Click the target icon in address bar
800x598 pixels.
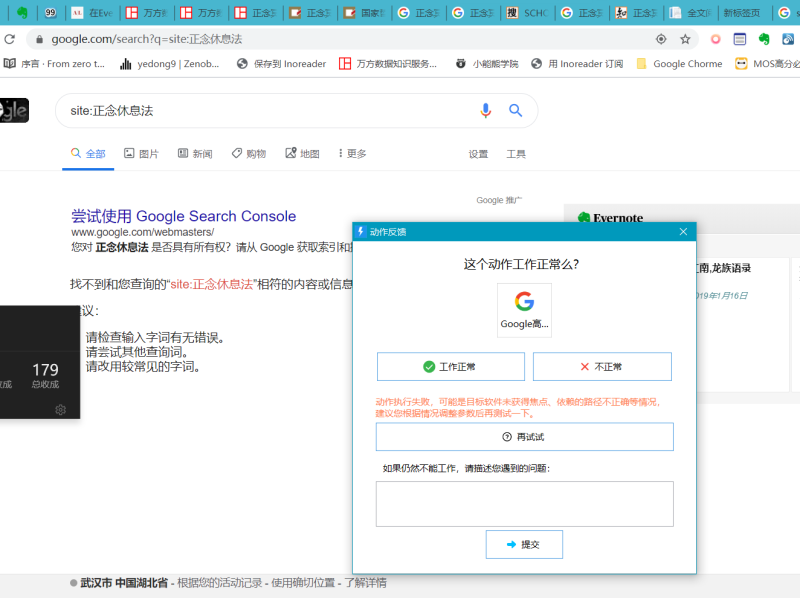tap(661, 39)
